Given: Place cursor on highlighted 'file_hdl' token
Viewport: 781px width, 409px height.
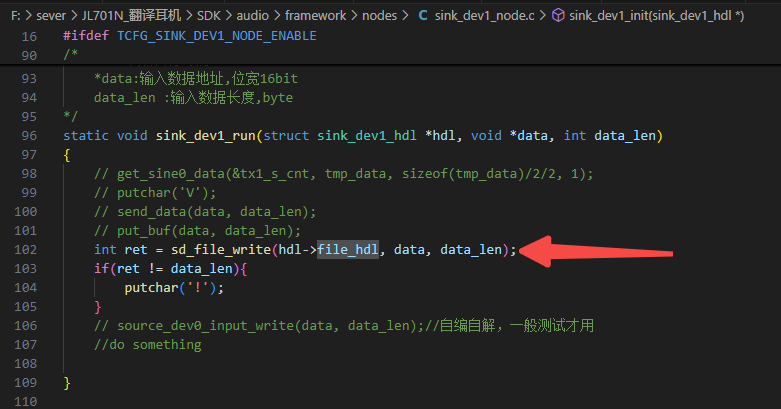Looking at the screenshot, I should pos(348,250).
